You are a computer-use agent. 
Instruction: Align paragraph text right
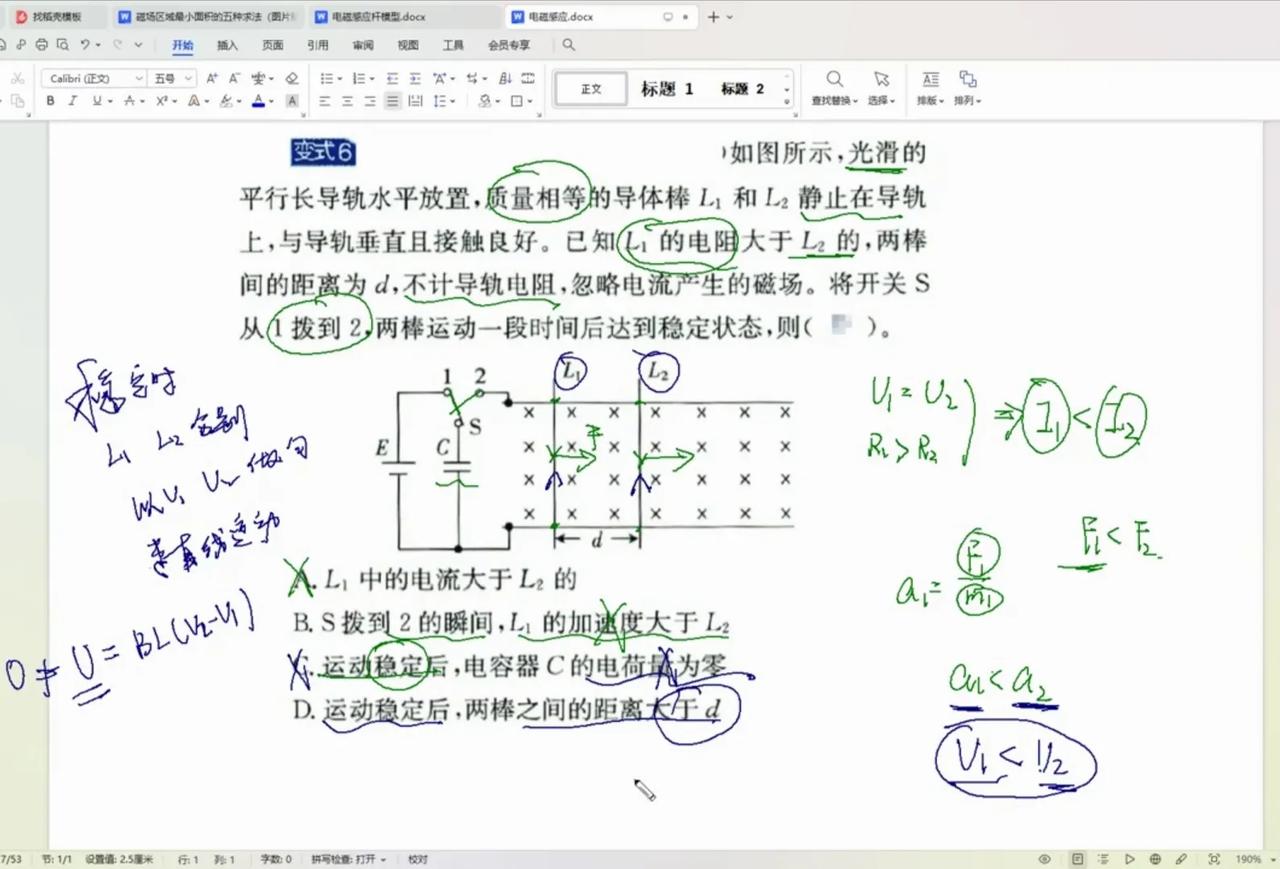click(370, 101)
